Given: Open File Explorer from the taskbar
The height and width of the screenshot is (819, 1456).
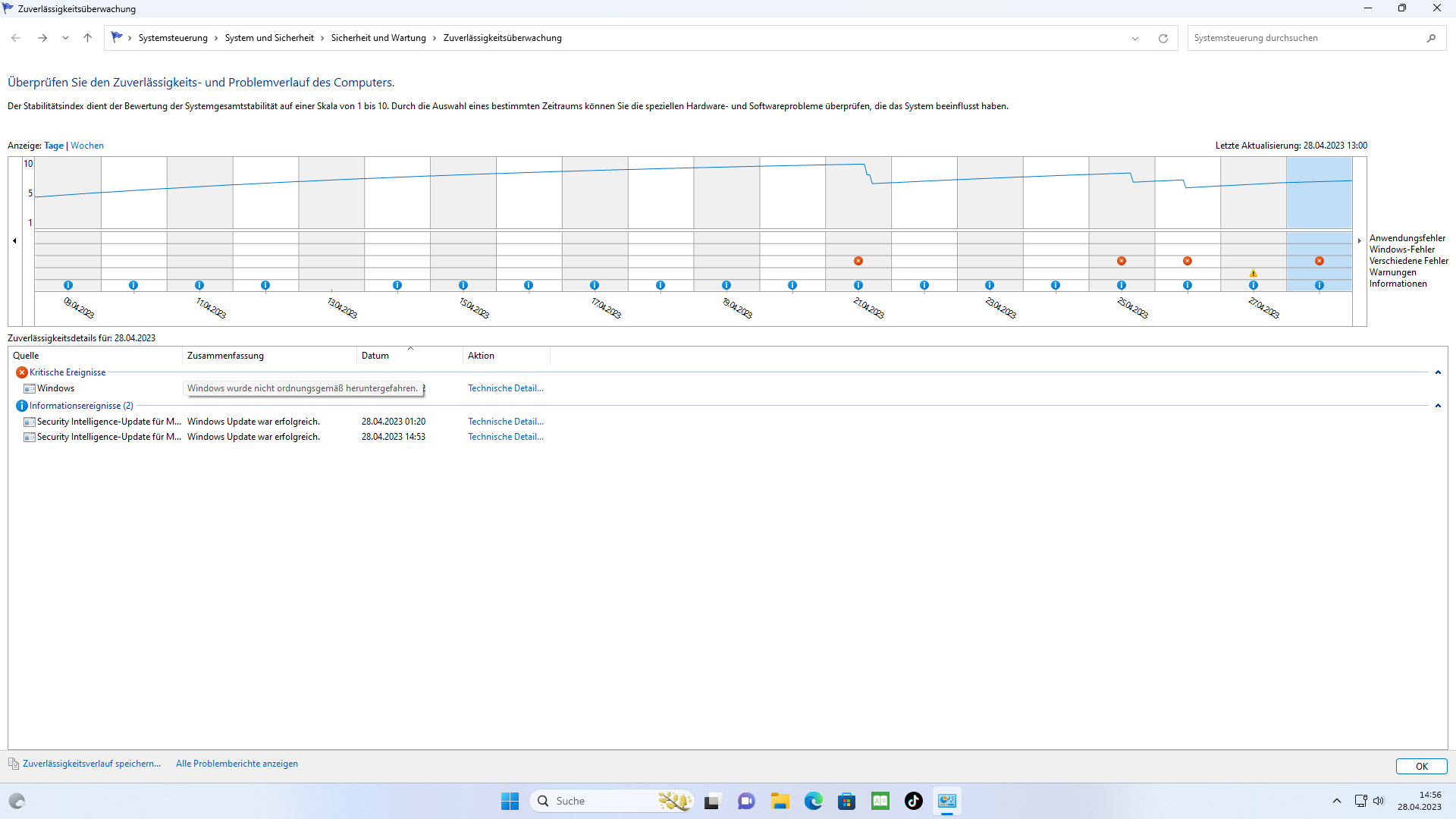Looking at the screenshot, I should click(x=780, y=801).
